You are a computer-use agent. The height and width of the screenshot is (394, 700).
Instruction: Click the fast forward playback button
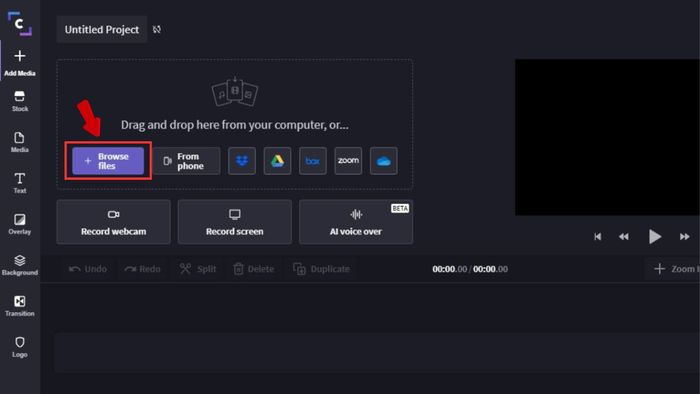click(684, 236)
